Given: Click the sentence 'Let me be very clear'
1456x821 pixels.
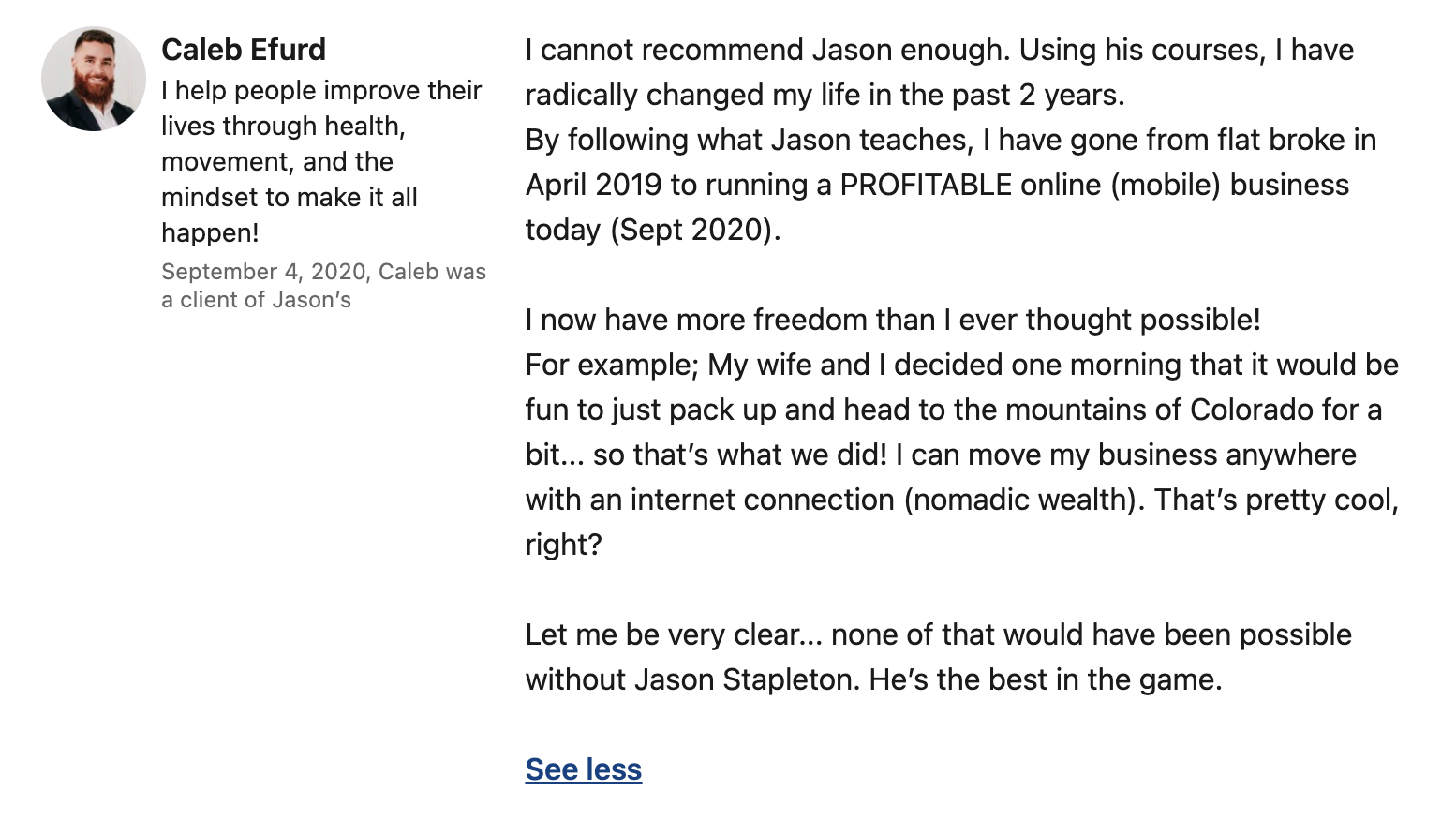Looking at the screenshot, I should [675, 634].
